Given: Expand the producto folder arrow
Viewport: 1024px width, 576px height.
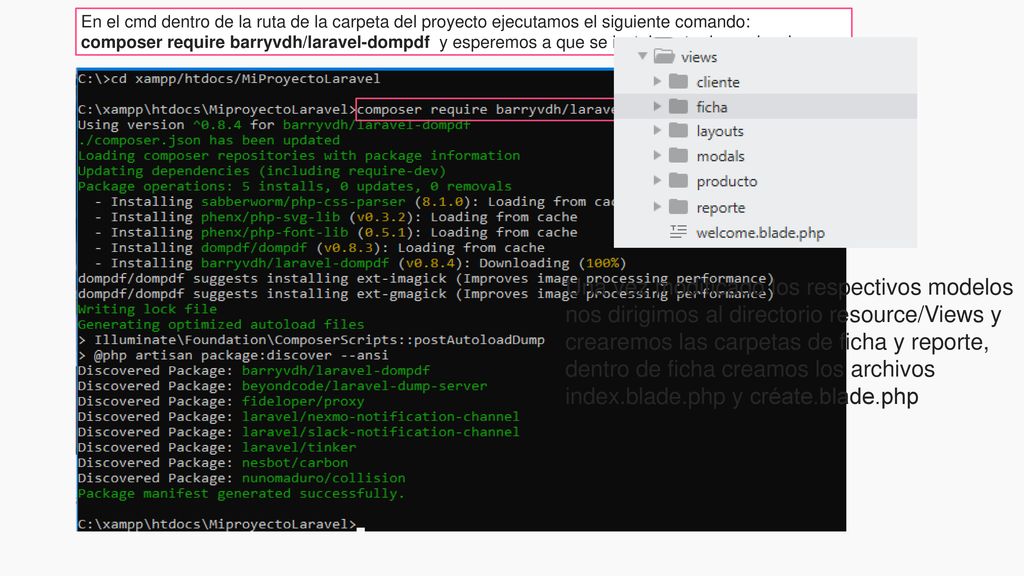Looking at the screenshot, I should click(x=658, y=180).
